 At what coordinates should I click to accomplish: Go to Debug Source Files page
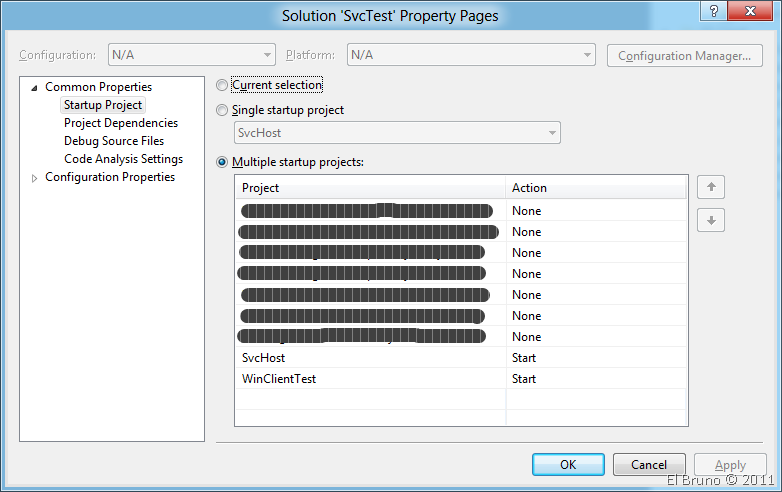point(114,141)
